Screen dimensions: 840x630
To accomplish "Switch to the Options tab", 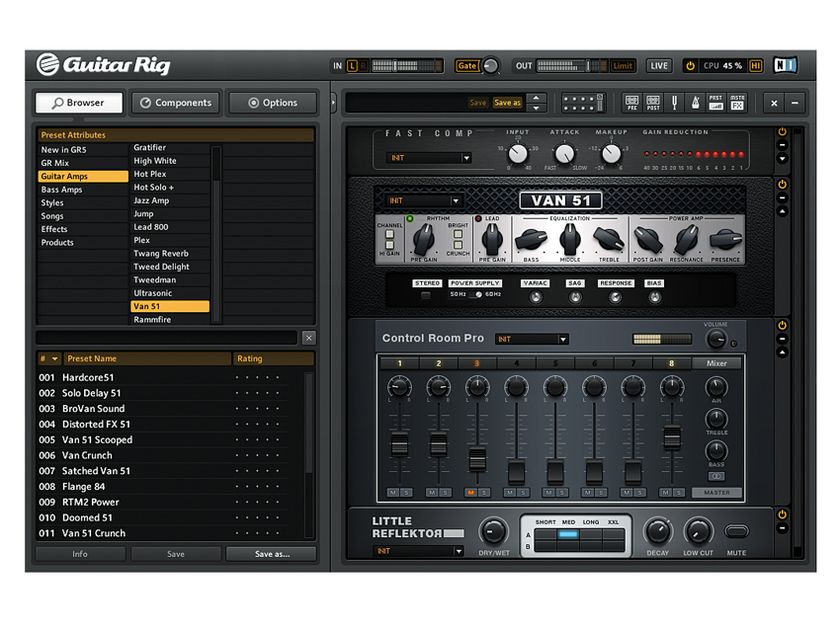I will coord(272,102).
